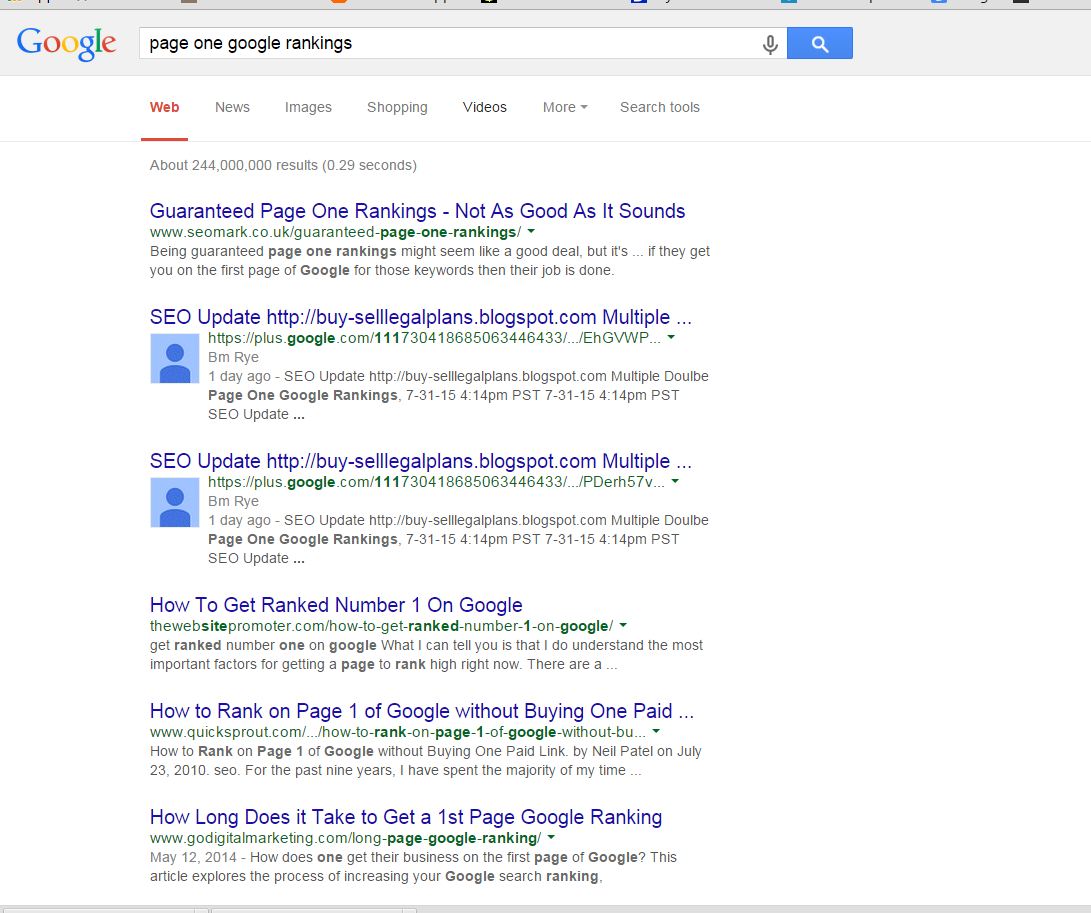This screenshot has width=1091, height=913.
Task: Expand arrow beside plus.google EhGVWP URL
Action: [671, 337]
